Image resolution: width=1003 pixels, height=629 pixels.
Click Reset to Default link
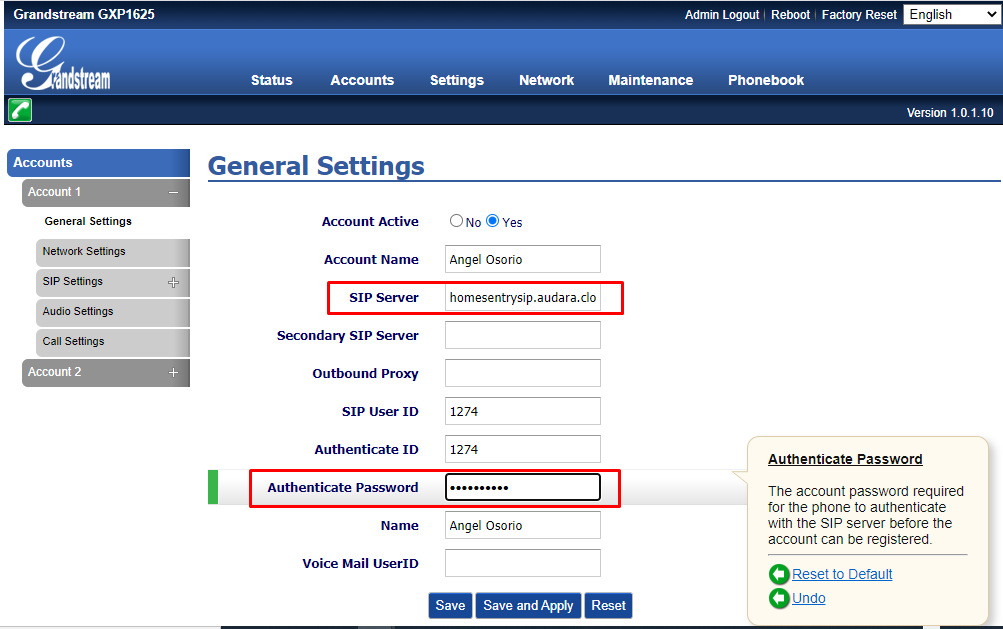click(x=842, y=574)
